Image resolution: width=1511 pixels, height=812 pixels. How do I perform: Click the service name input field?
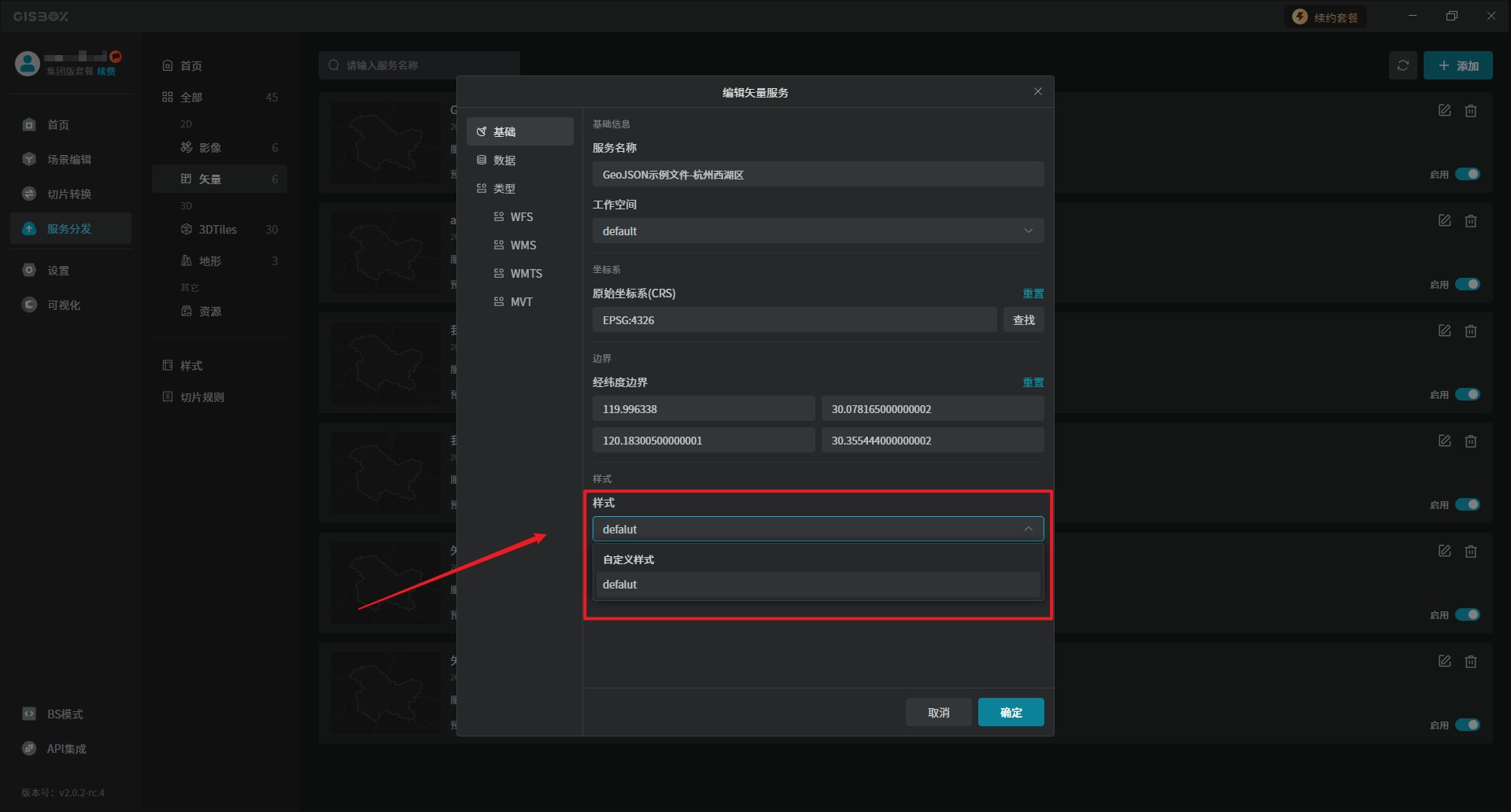tap(818, 175)
